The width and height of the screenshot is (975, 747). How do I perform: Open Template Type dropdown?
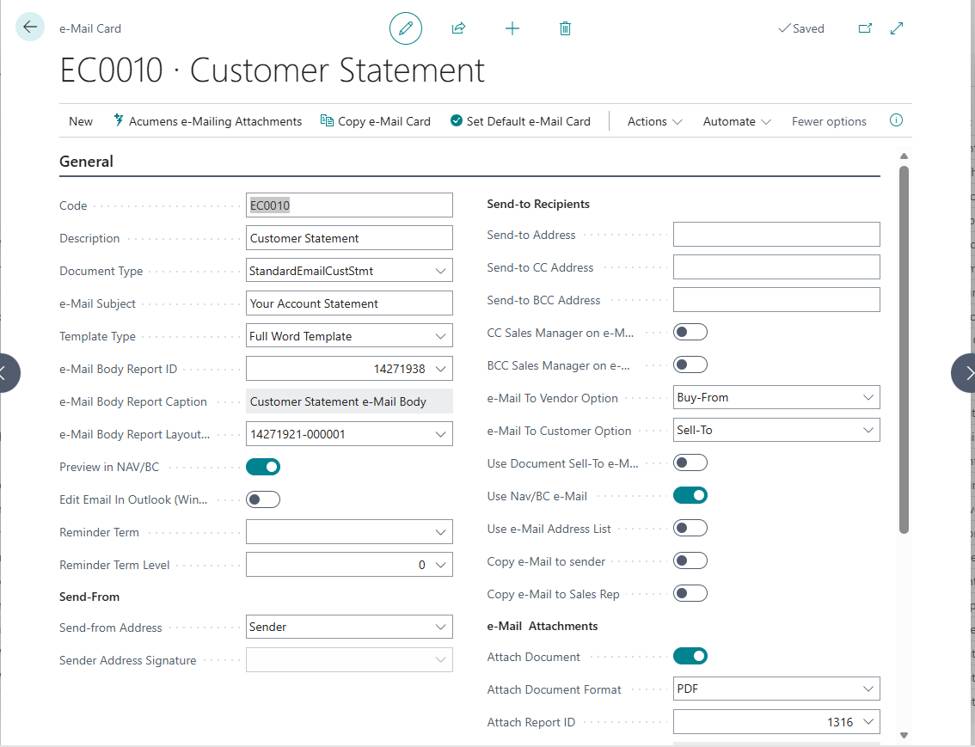(x=440, y=336)
